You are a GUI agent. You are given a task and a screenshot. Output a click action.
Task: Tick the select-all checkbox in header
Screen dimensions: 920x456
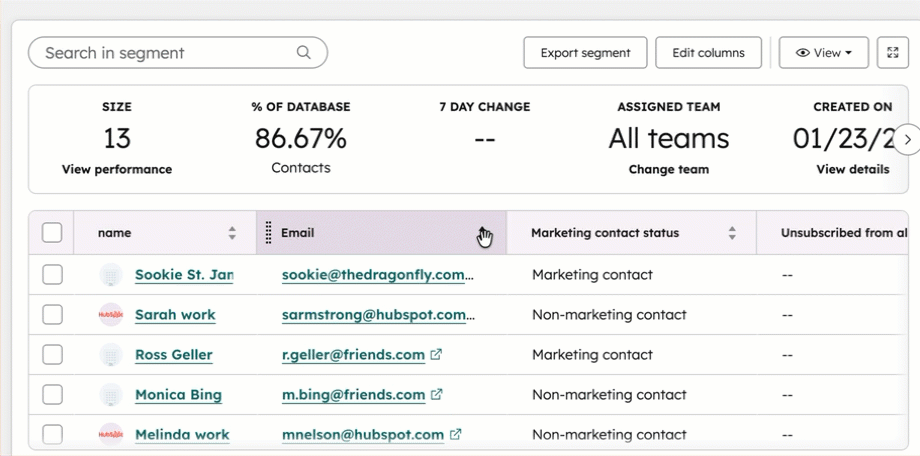[x=52, y=232]
